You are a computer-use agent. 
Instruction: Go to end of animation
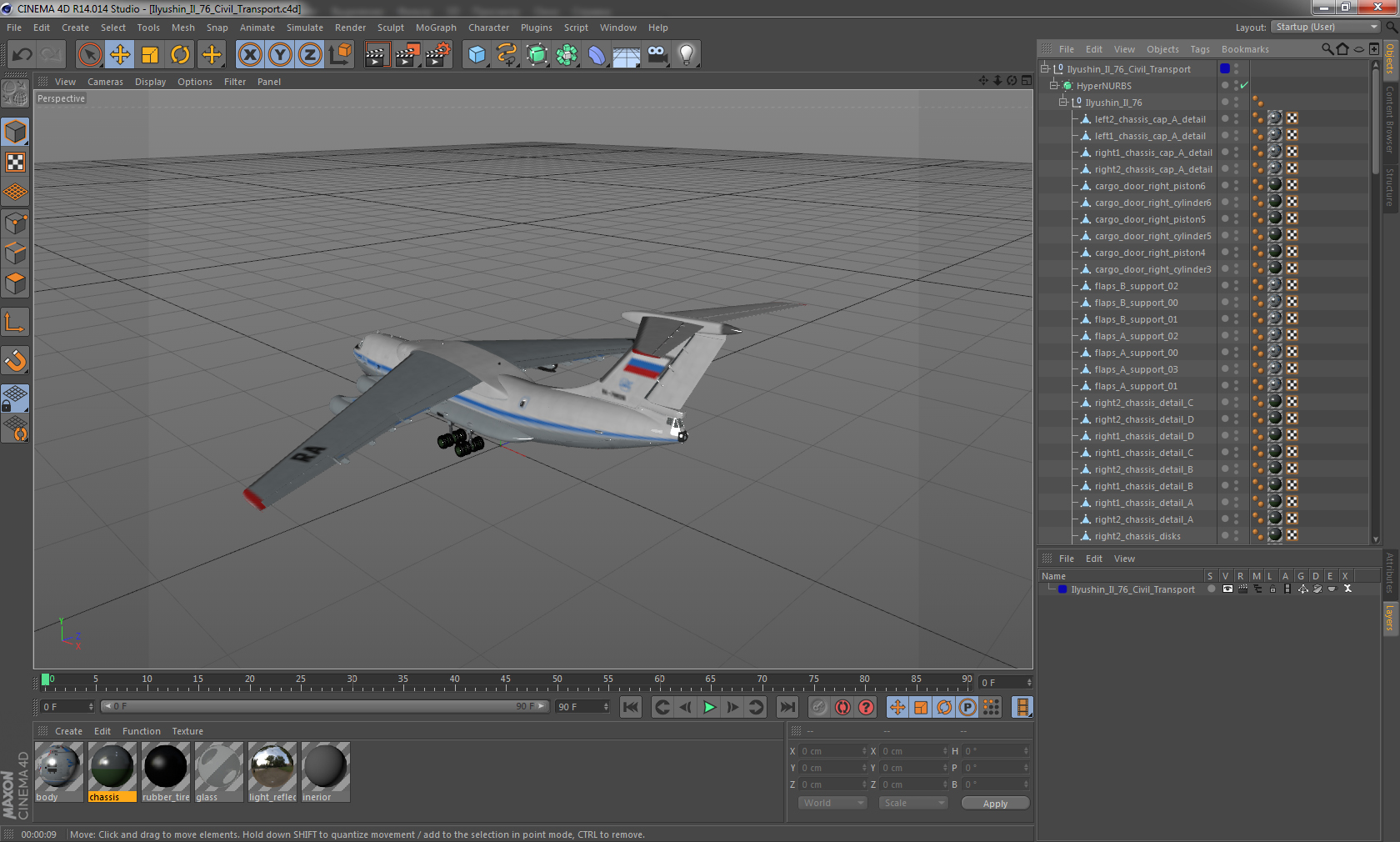787,707
